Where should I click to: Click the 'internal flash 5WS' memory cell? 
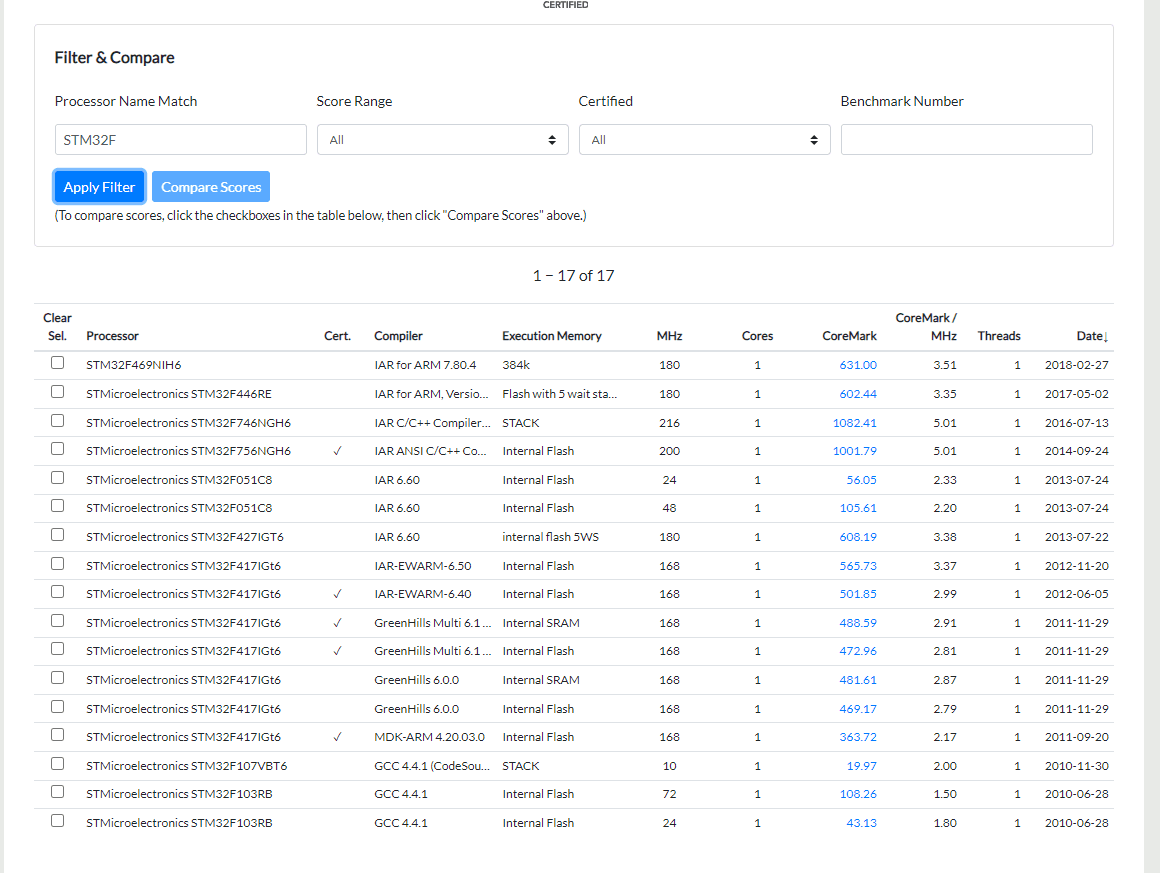pos(550,536)
